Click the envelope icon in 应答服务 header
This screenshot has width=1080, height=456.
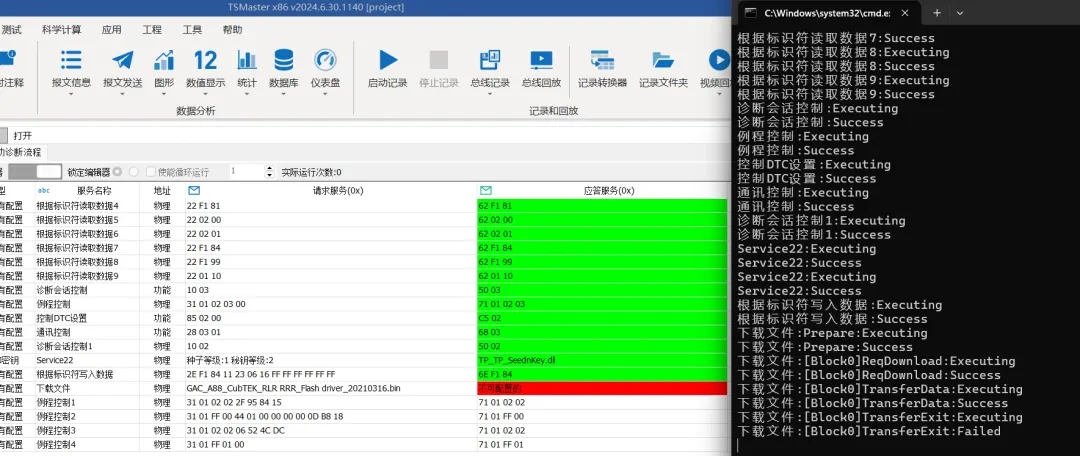486,190
